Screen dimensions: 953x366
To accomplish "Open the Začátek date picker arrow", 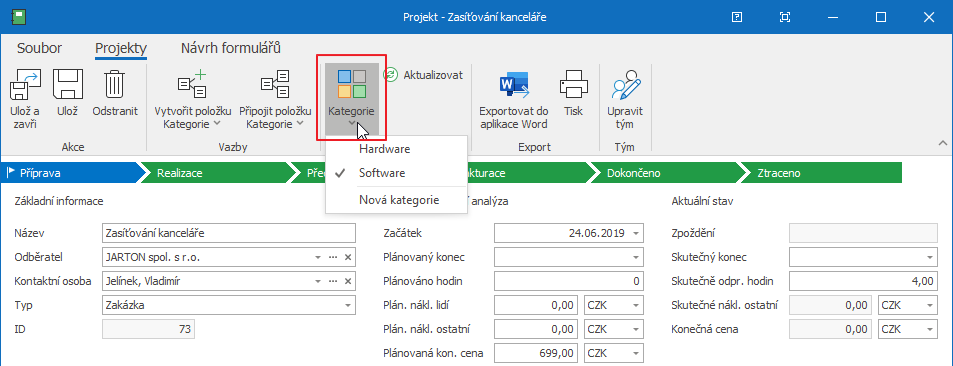I will 635,233.
